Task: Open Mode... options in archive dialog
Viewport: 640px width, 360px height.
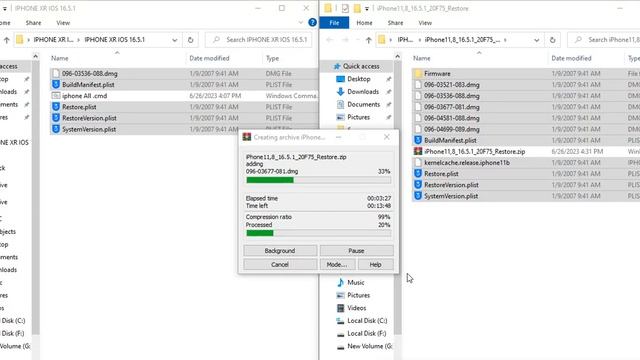Action: (x=337, y=264)
